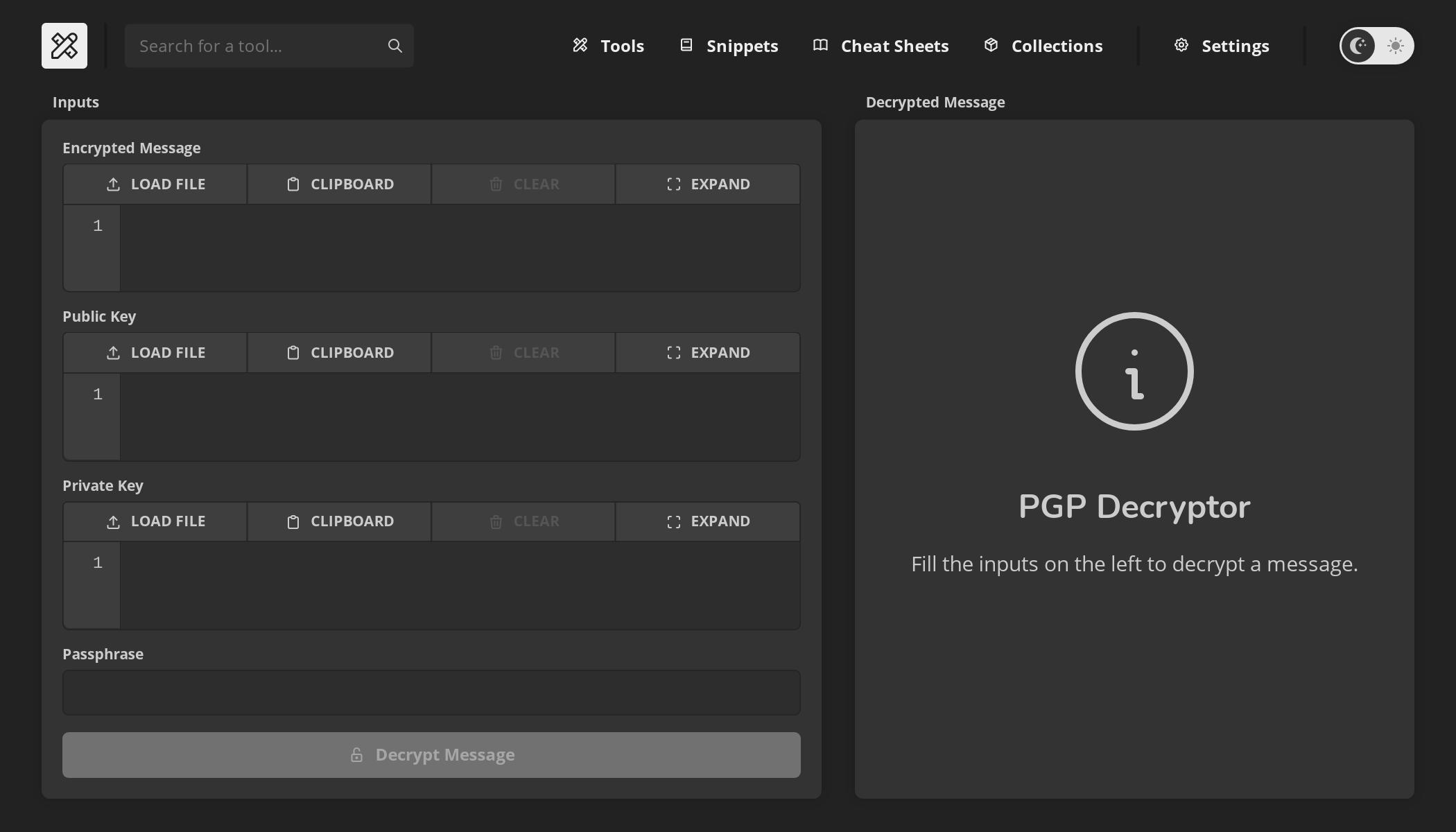Toggle the dark/light theme switch
This screenshot has height=832, width=1456.
[x=1376, y=46]
